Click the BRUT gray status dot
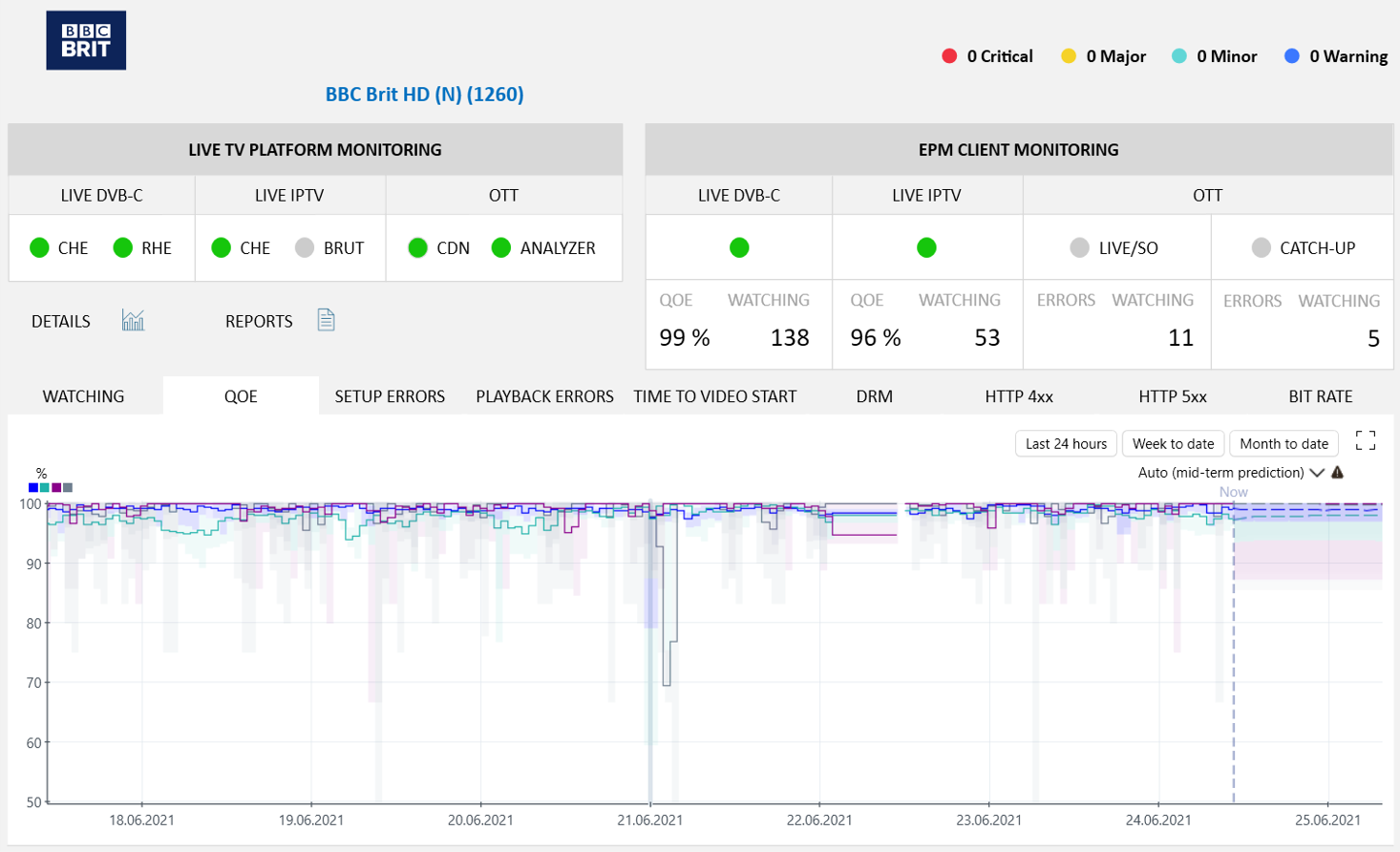The height and width of the screenshot is (852, 1400). pyautogui.click(x=305, y=248)
